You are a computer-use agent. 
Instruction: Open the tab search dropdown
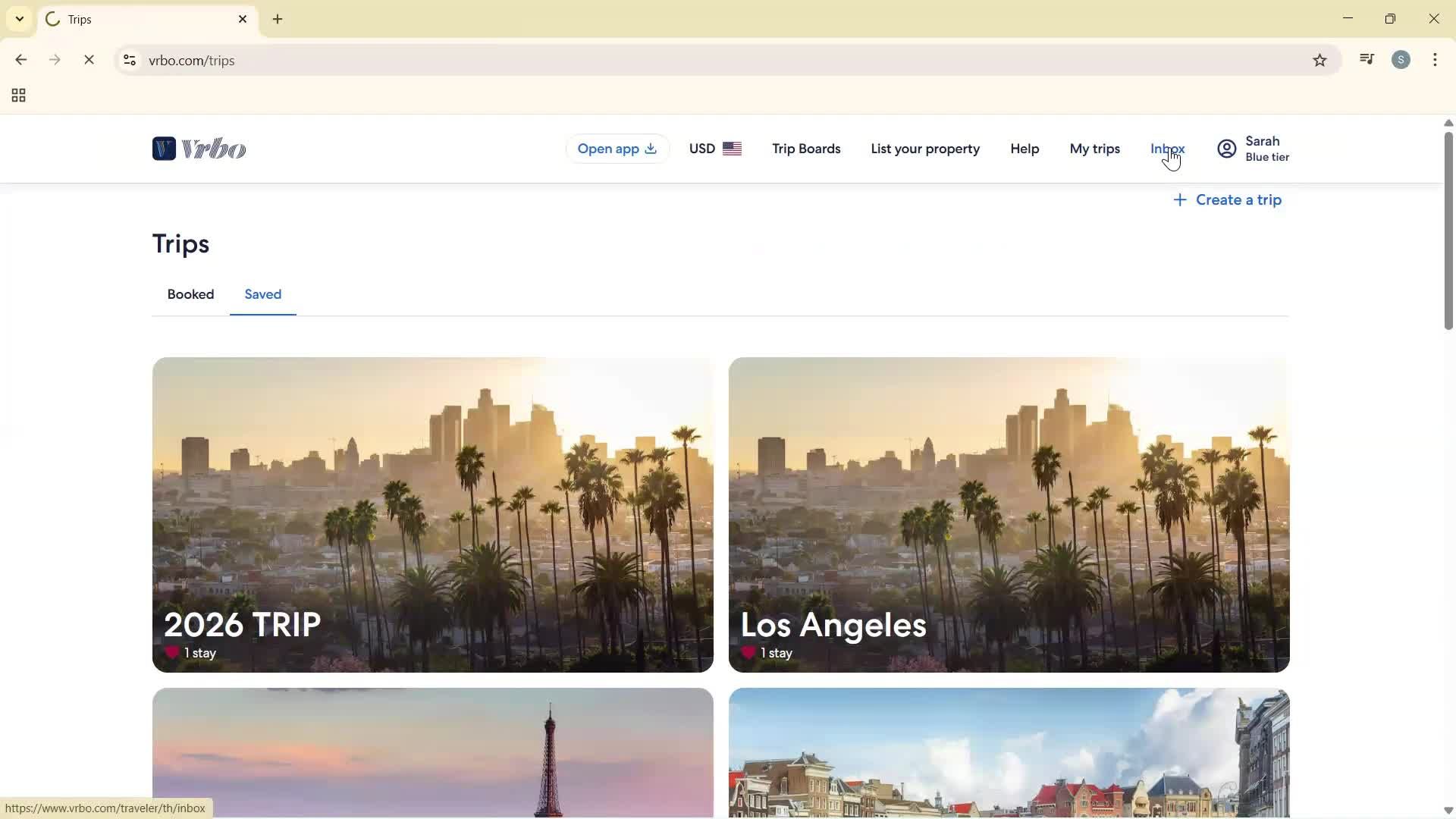pos(19,19)
